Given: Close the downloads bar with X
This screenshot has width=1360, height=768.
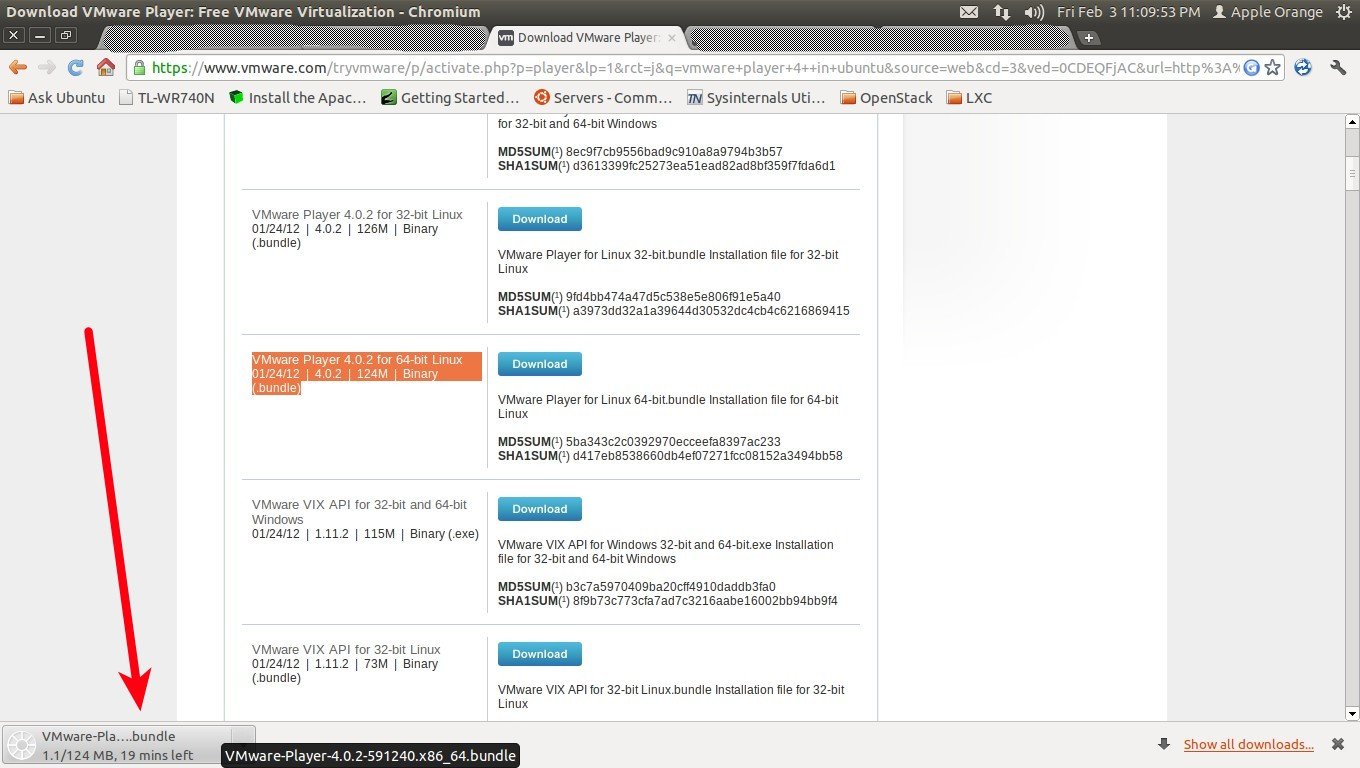Looking at the screenshot, I should pyautogui.click(x=1337, y=744).
